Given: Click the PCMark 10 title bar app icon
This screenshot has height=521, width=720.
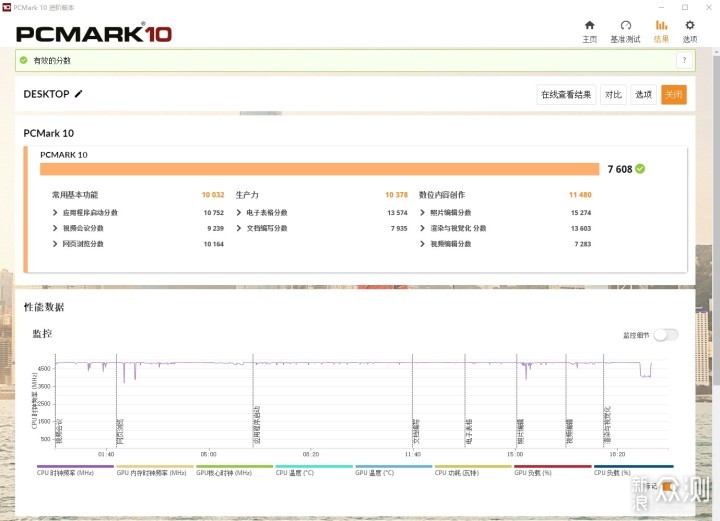Looking at the screenshot, I should click(x=6, y=7).
